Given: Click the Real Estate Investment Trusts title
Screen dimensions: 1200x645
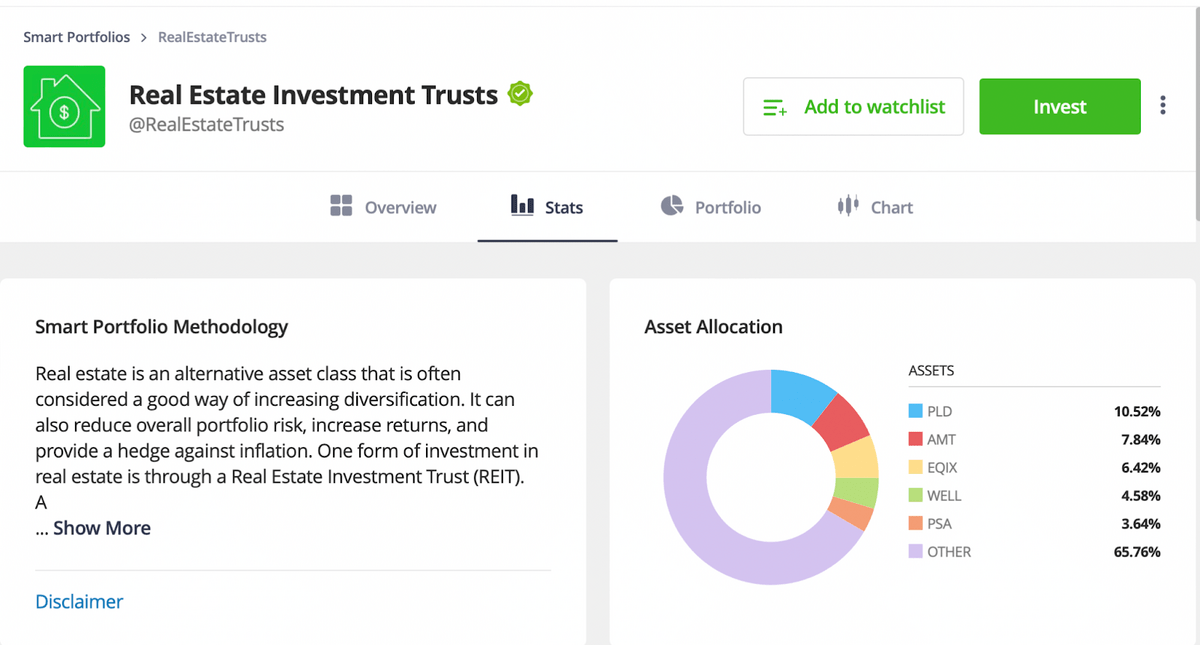Looking at the screenshot, I should pos(313,95).
